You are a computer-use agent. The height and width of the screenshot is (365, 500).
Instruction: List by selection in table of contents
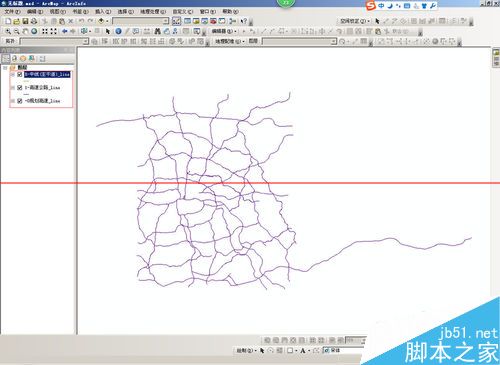click(x=32, y=58)
